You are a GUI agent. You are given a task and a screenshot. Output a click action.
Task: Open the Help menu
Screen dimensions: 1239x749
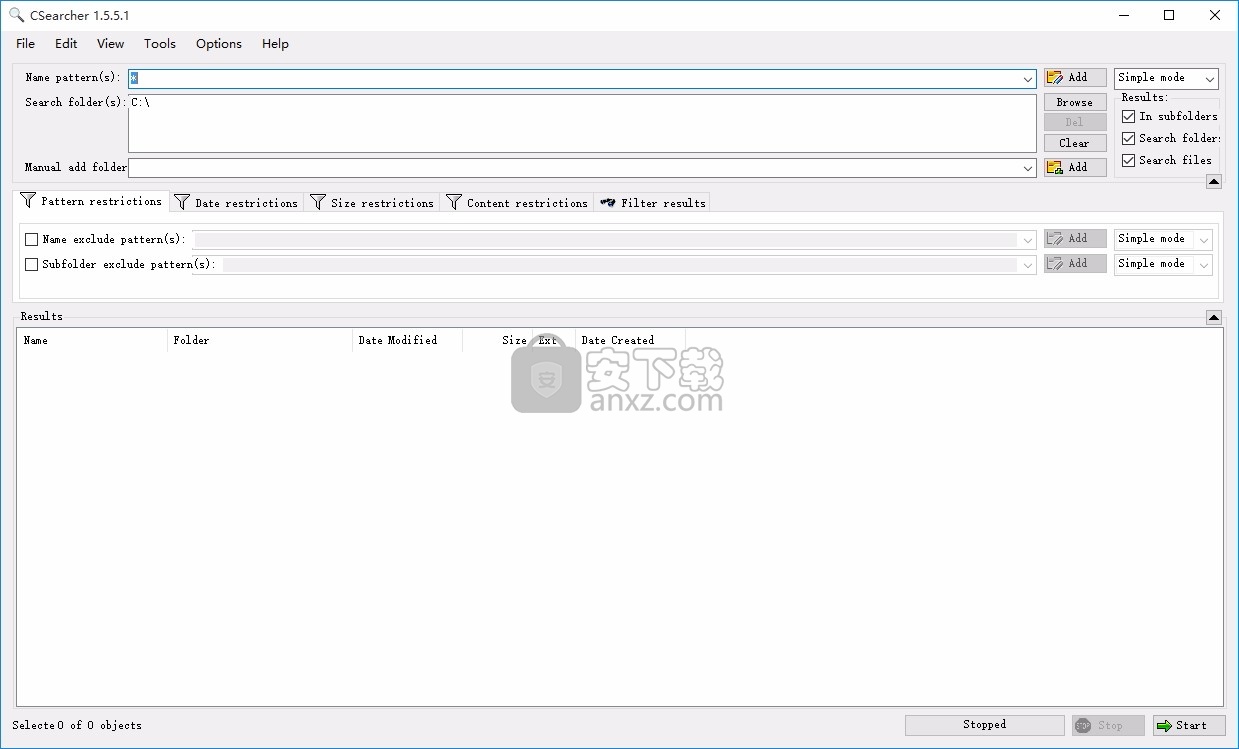pyautogui.click(x=275, y=43)
